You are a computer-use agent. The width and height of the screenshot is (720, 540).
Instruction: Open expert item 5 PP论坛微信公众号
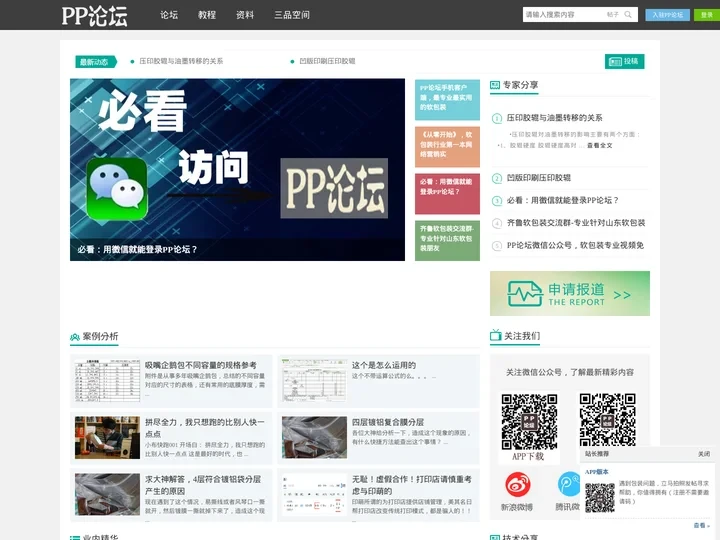pos(575,245)
